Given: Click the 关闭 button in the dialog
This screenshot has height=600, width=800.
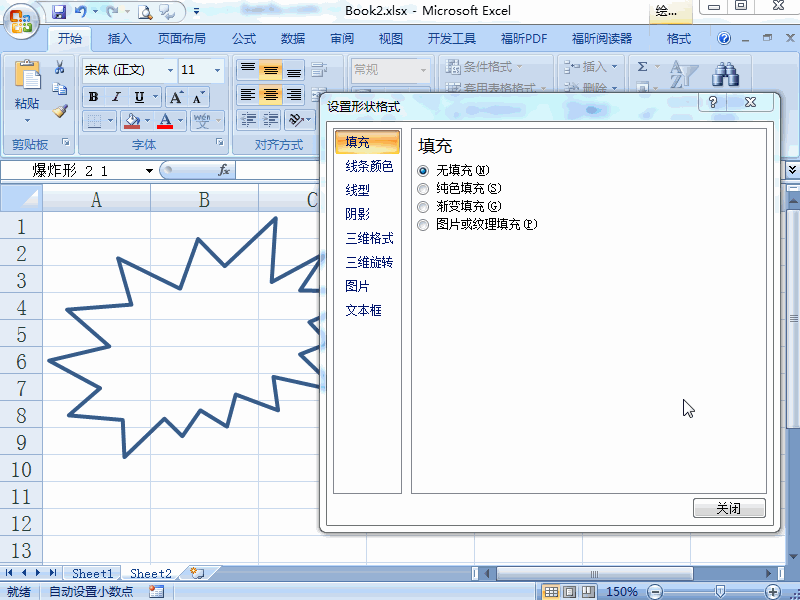Looking at the screenshot, I should (x=729, y=508).
